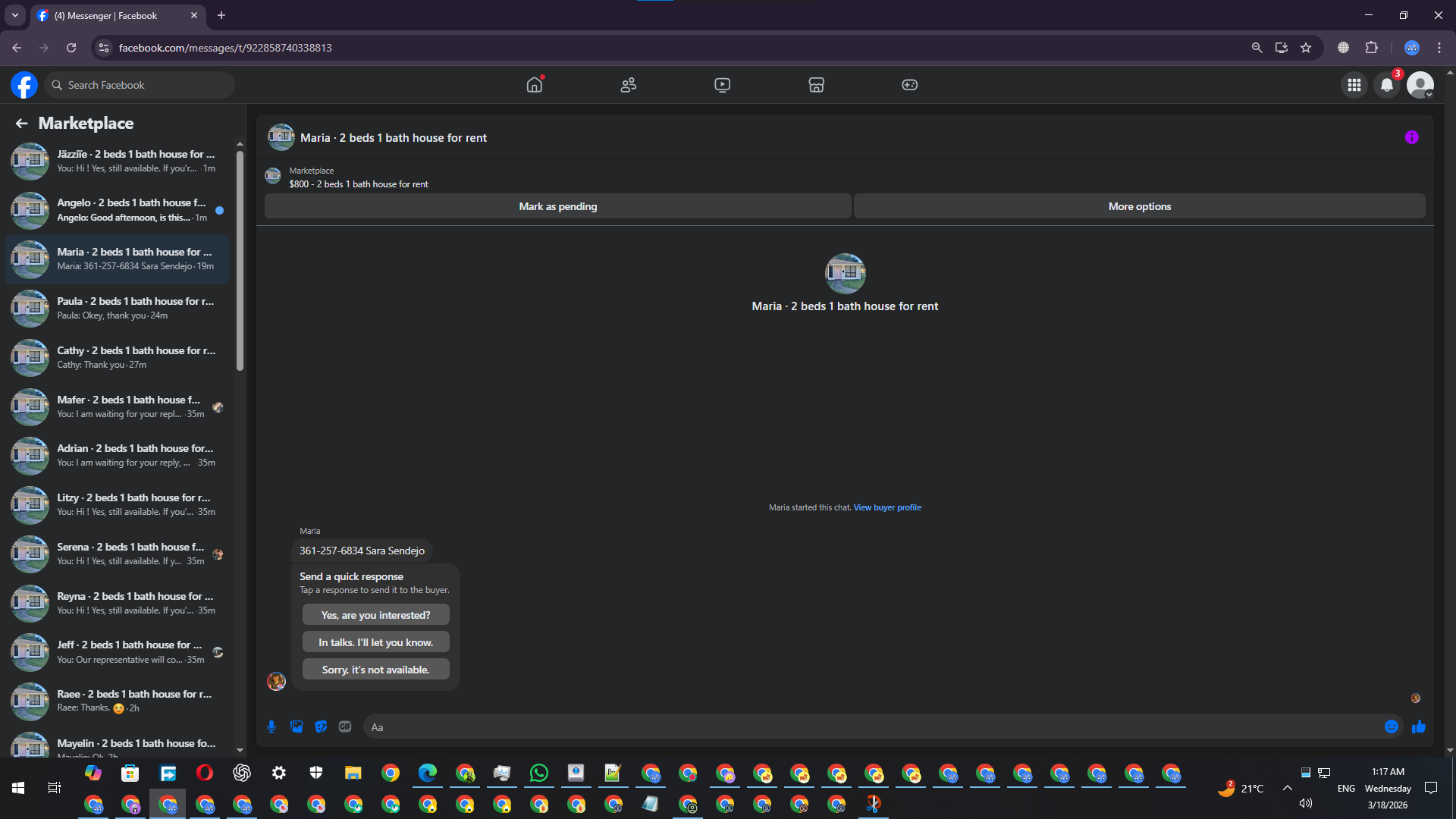Open Jäzziïe conversation
The image size is (1456, 819).
click(x=118, y=161)
